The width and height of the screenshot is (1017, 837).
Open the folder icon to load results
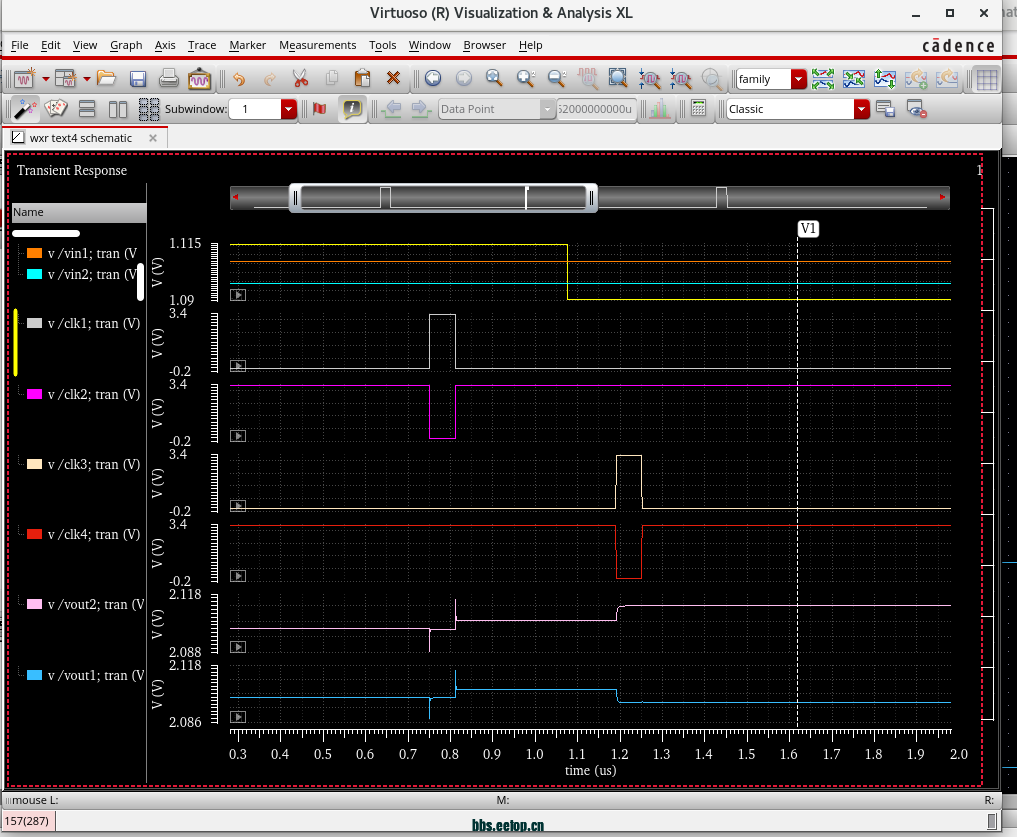click(106, 79)
